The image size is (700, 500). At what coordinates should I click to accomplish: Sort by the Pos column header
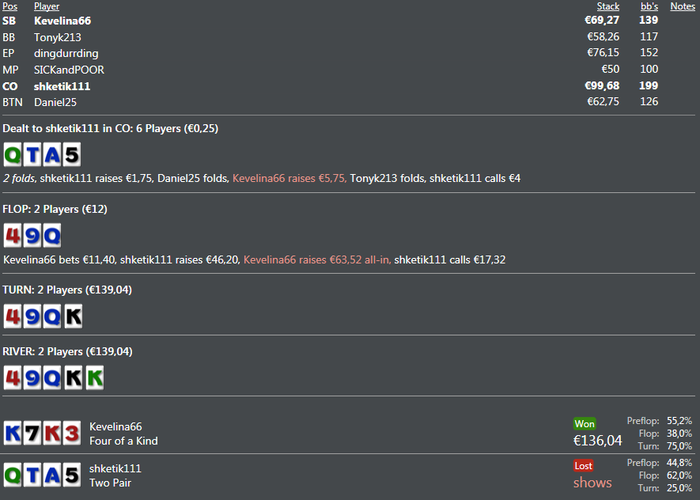click(10, 6)
